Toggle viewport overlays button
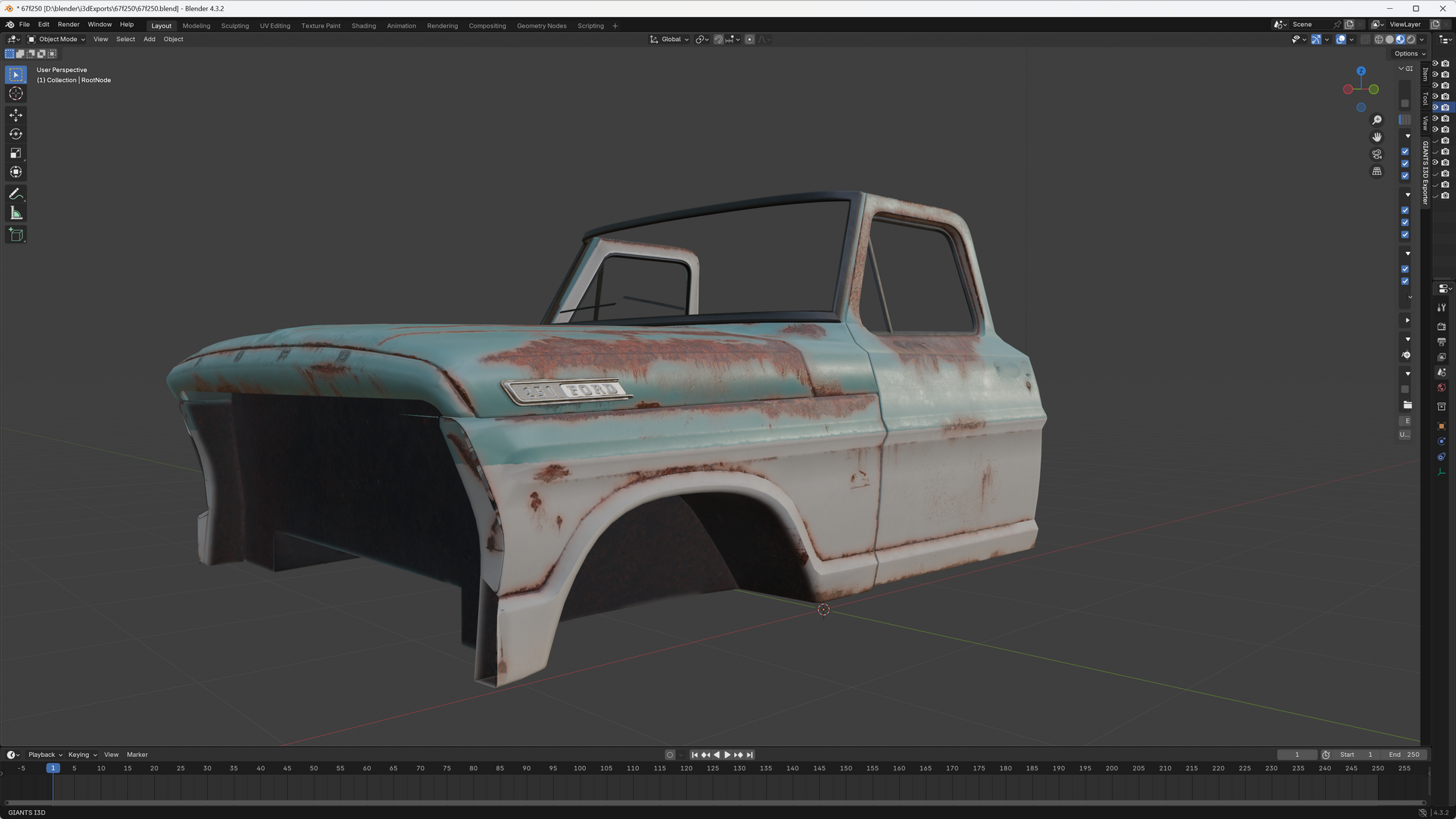Screen dimensions: 1456x819 coord(1341,40)
